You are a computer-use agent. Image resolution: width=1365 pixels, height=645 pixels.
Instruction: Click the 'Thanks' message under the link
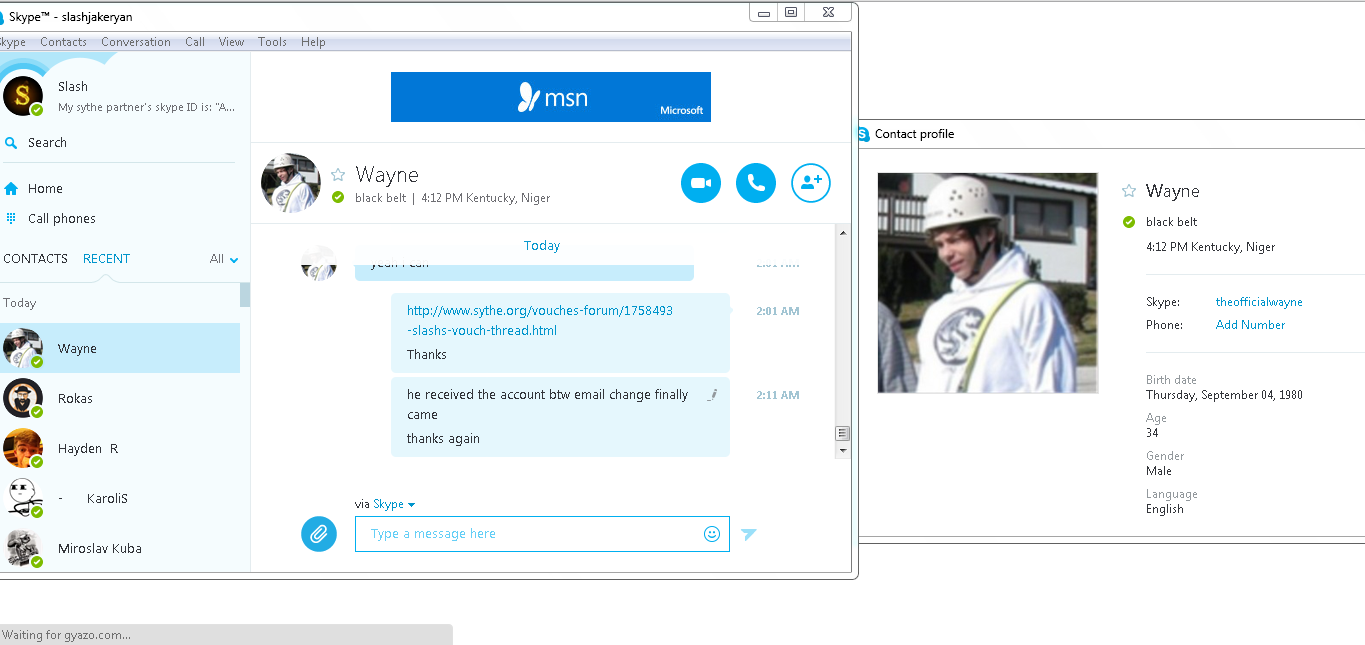[x=427, y=355]
